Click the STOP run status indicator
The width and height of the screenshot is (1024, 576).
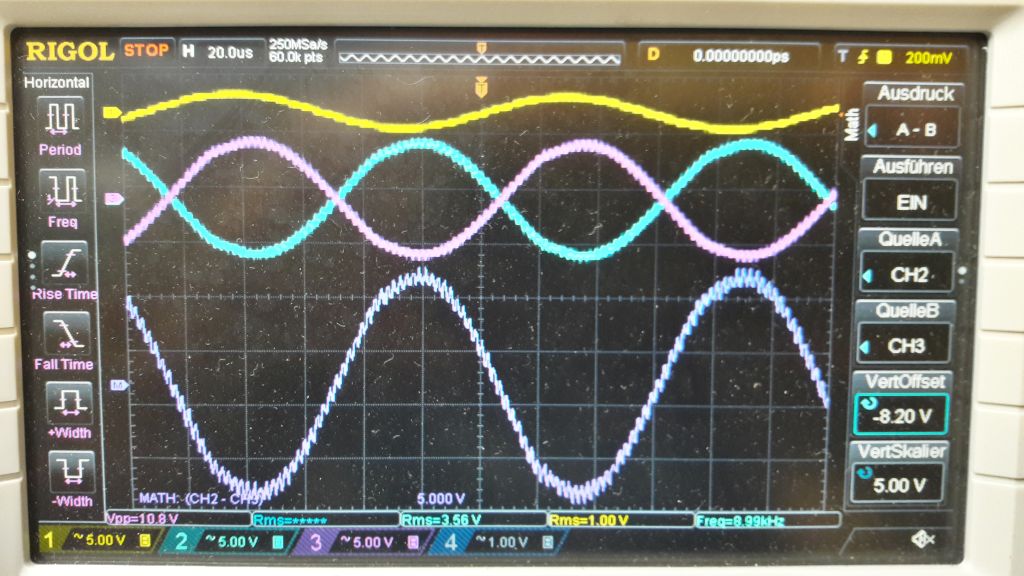pyautogui.click(x=146, y=50)
